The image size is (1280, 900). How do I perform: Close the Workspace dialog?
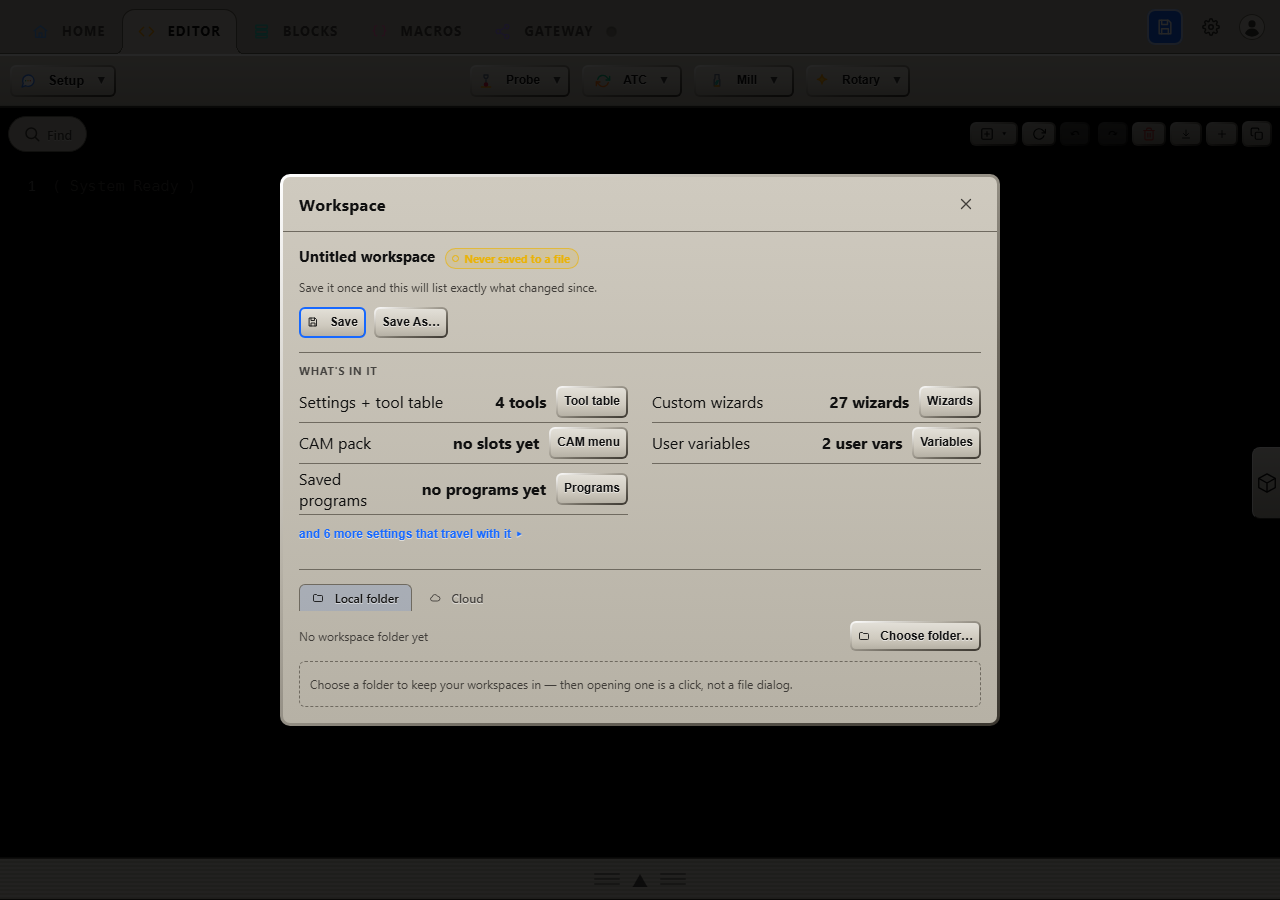point(966,204)
